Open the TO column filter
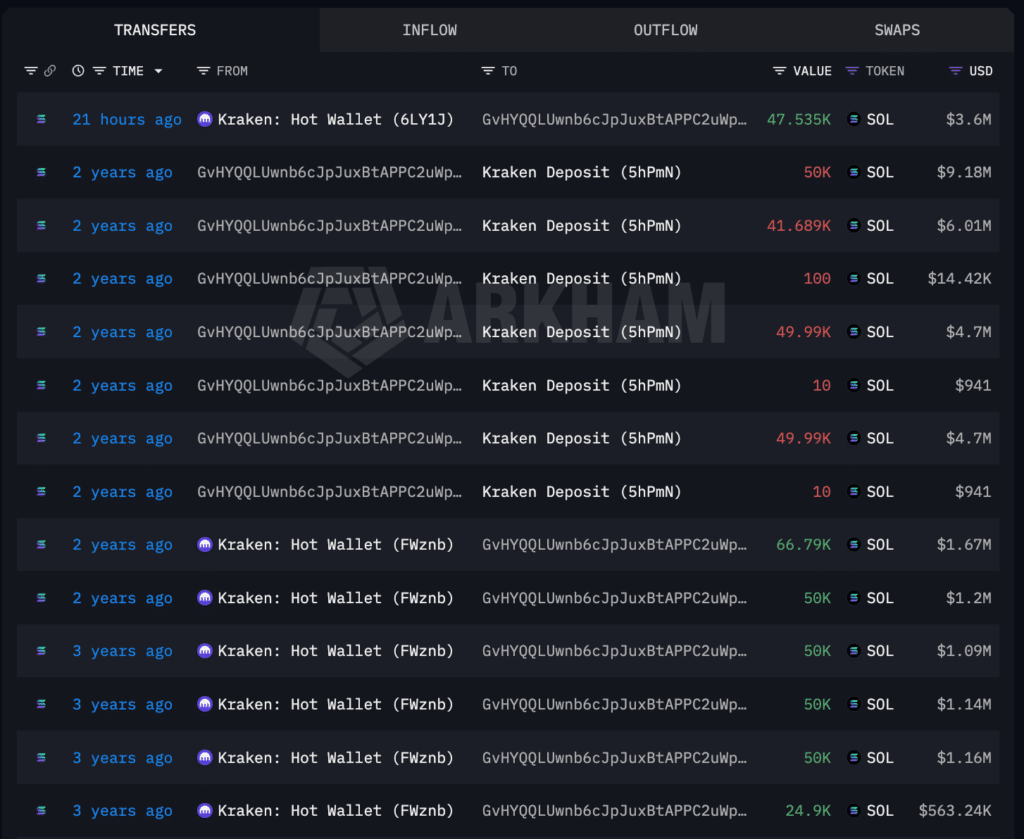This screenshot has height=839, width=1024. pos(488,71)
